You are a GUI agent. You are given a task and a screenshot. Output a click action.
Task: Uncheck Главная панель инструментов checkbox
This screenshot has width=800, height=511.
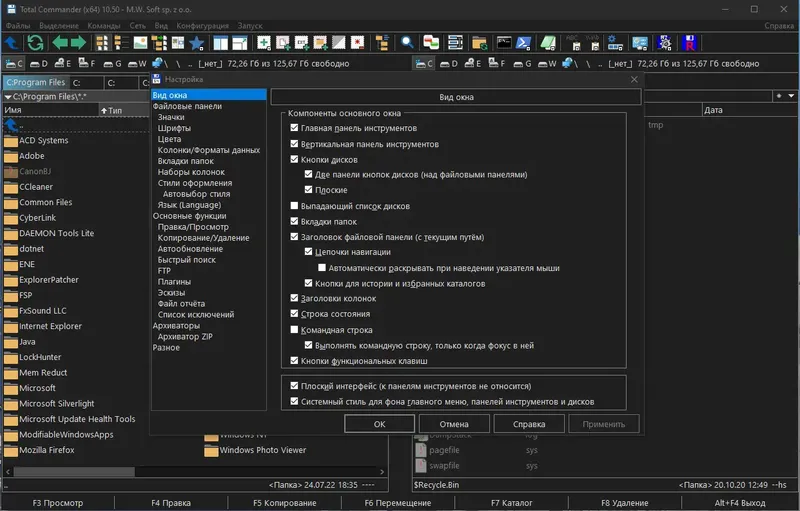294,127
